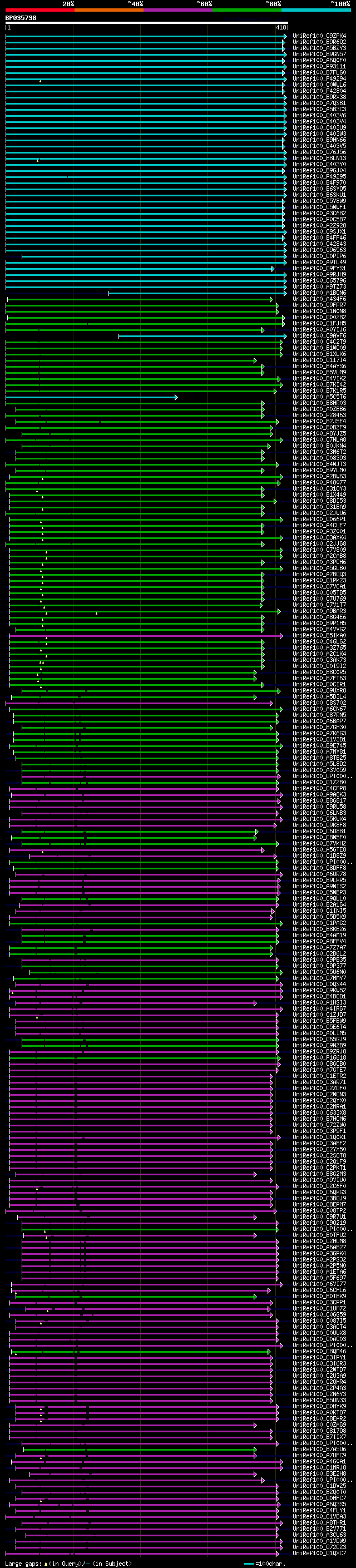Select hit UniRef100_A9TZ73
This screenshot has height=1568, width=356.
[319, 286]
